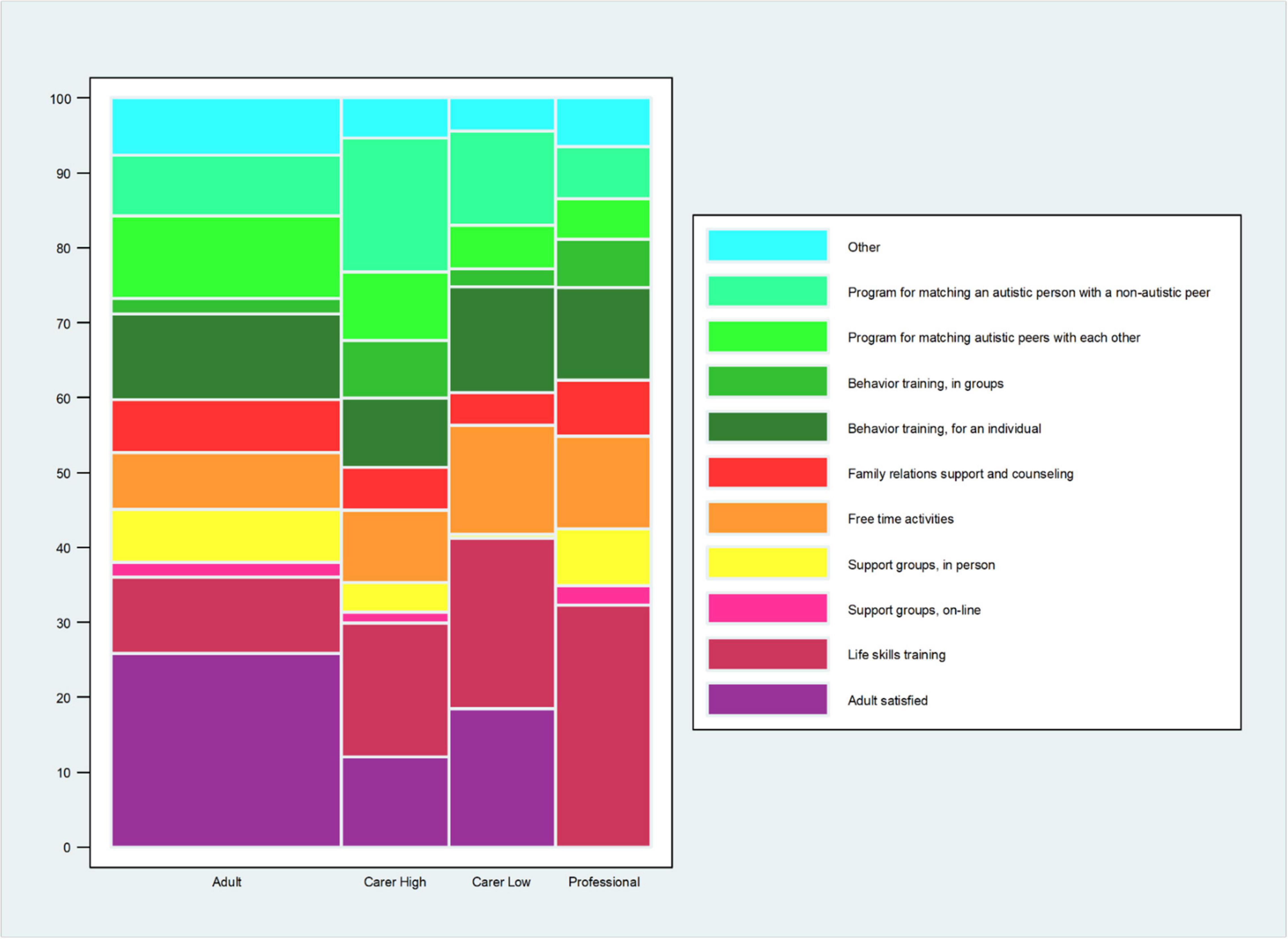Click the yellow 'Support groups, in person' swatch
1288x939 pixels.
pos(767,563)
